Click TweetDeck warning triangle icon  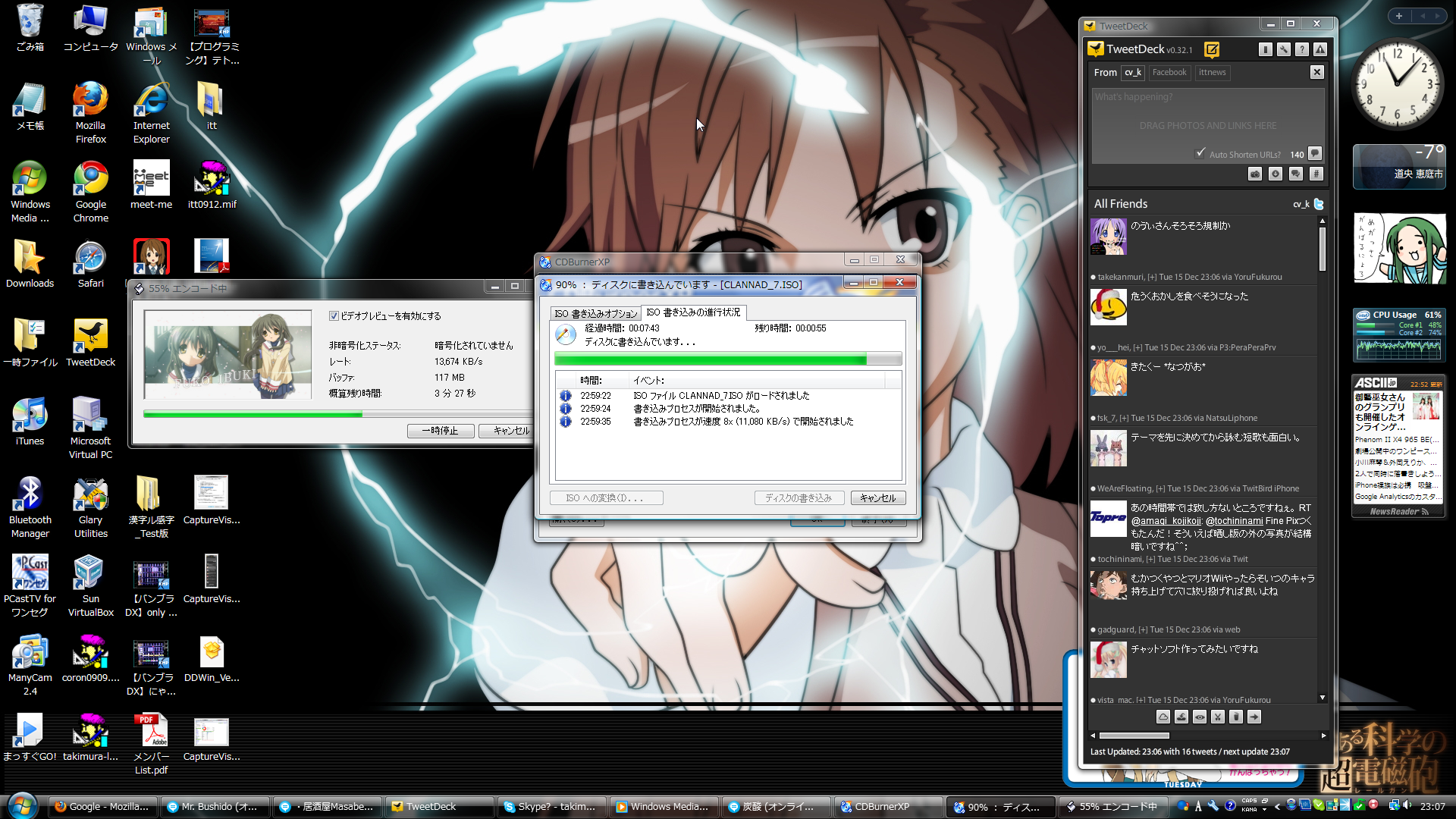1320,49
